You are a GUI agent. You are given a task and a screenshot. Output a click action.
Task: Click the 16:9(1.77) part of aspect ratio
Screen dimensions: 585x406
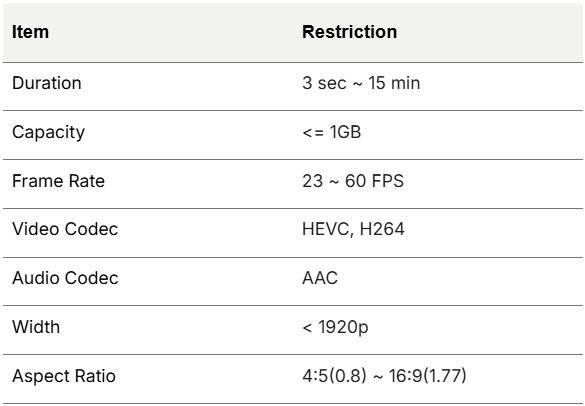428,376
